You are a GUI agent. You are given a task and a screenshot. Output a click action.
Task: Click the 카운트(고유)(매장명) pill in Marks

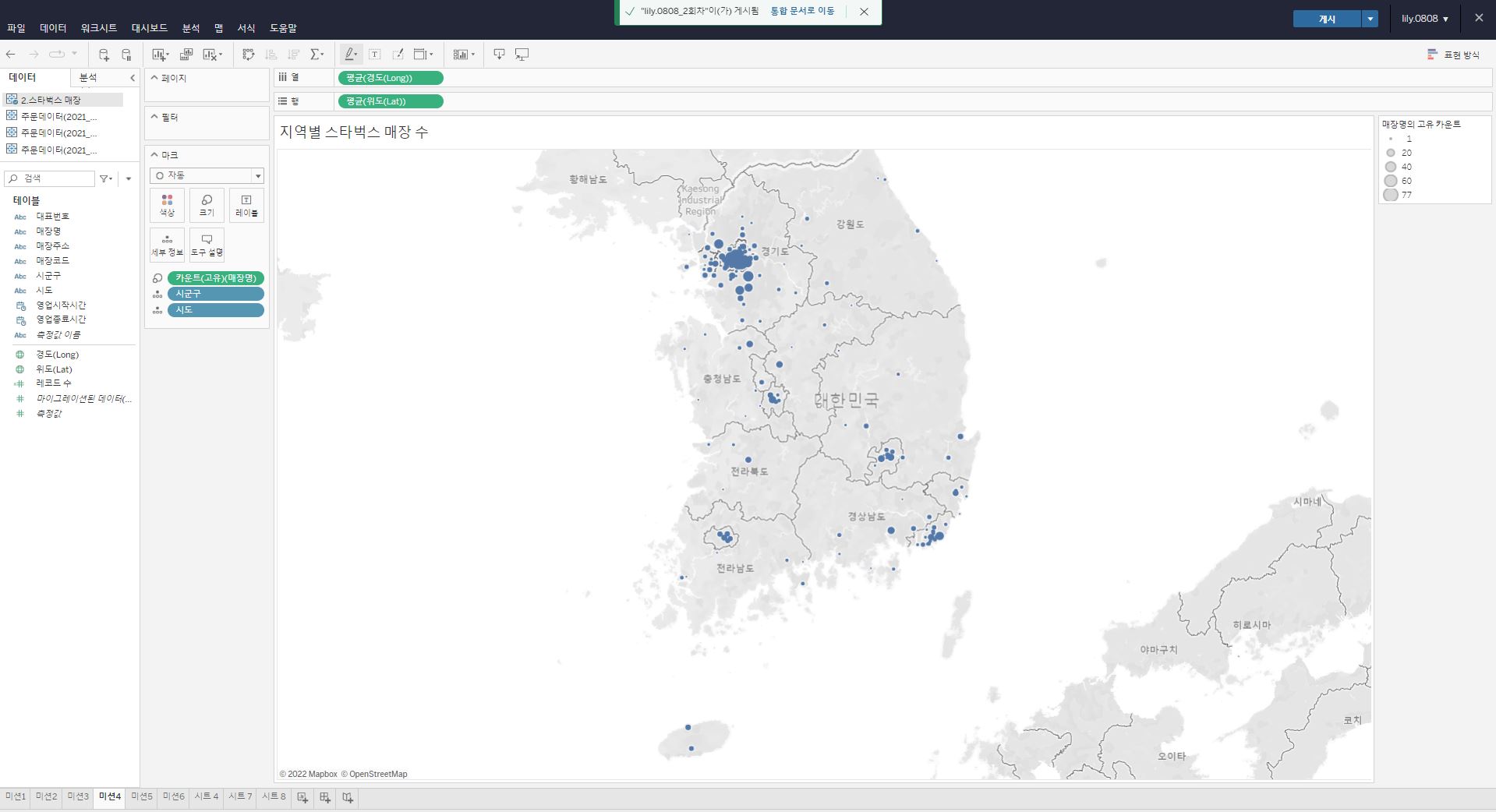click(x=216, y=278)
